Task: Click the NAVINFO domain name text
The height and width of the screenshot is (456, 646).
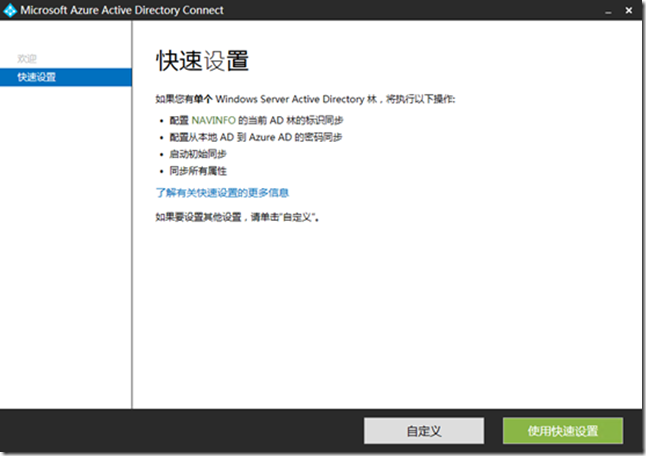Action: coord(213,120)
